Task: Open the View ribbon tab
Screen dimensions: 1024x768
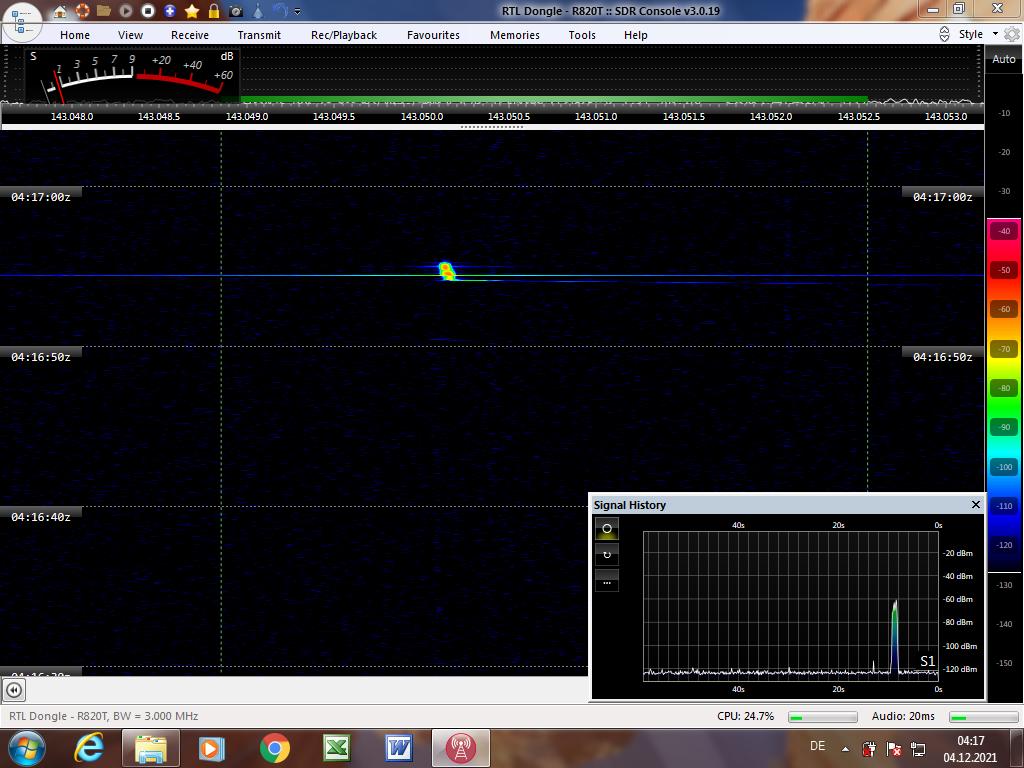Action: pyautogui.click(x=131, y=35)
